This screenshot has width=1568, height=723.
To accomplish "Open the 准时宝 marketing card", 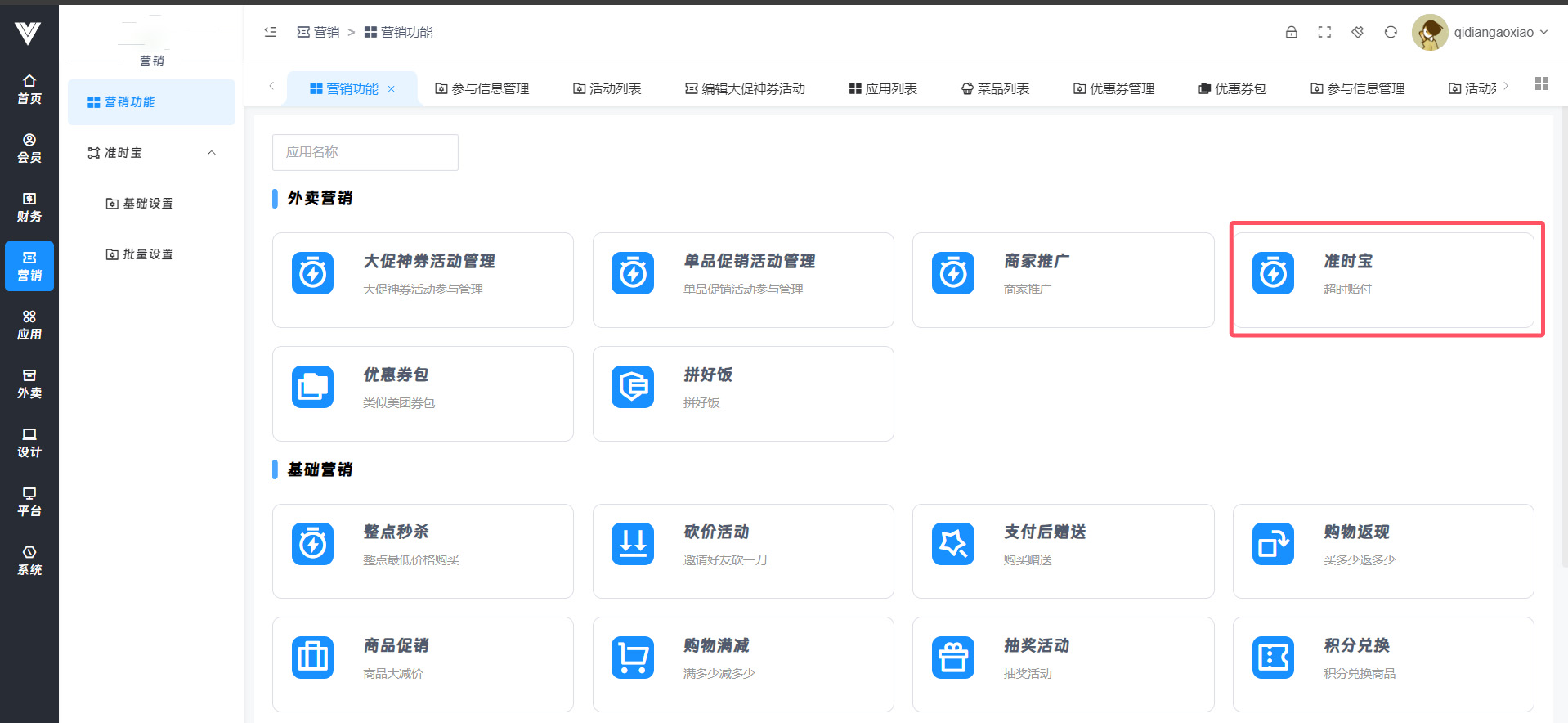I will point(1382,280).
